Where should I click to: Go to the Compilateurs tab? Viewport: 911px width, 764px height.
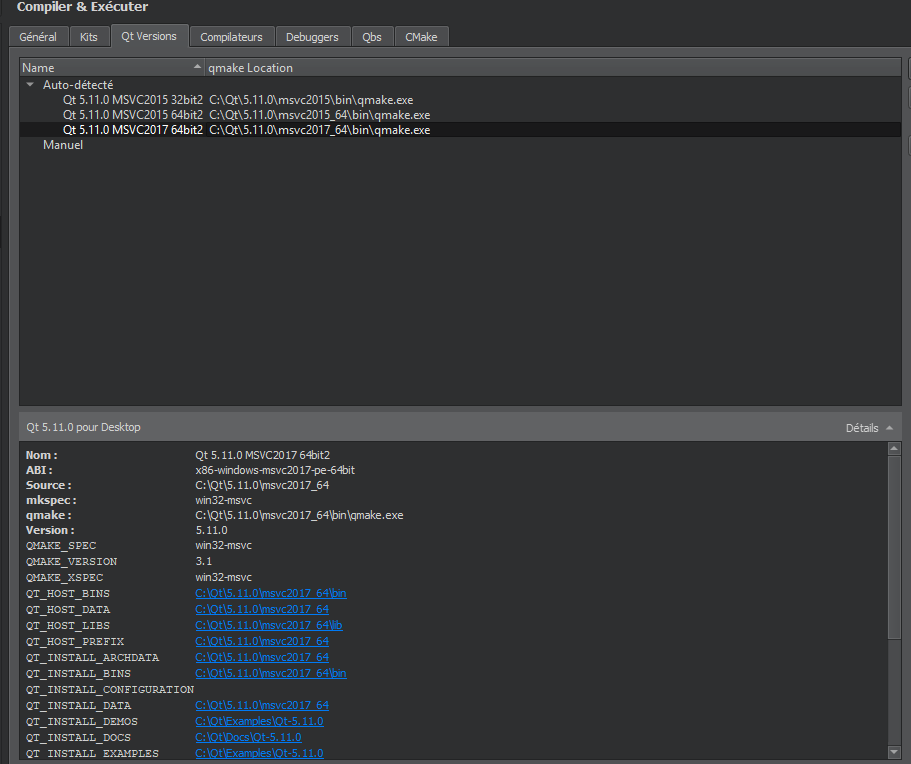click(231, 37)
